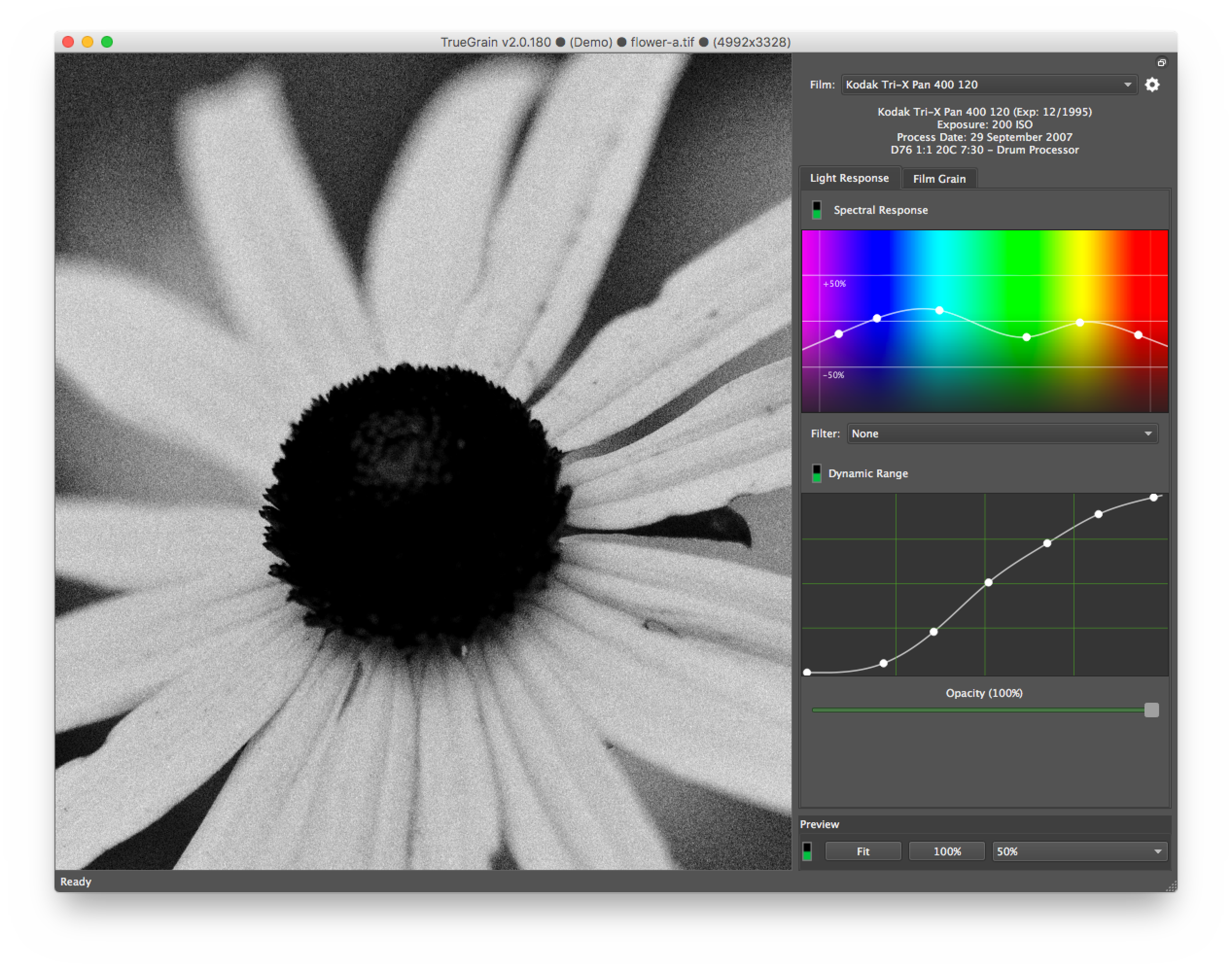Screen dimensions: 1232x970
Task: Select bottom-left endpoint of dynamic range curve
Action: 807,673
